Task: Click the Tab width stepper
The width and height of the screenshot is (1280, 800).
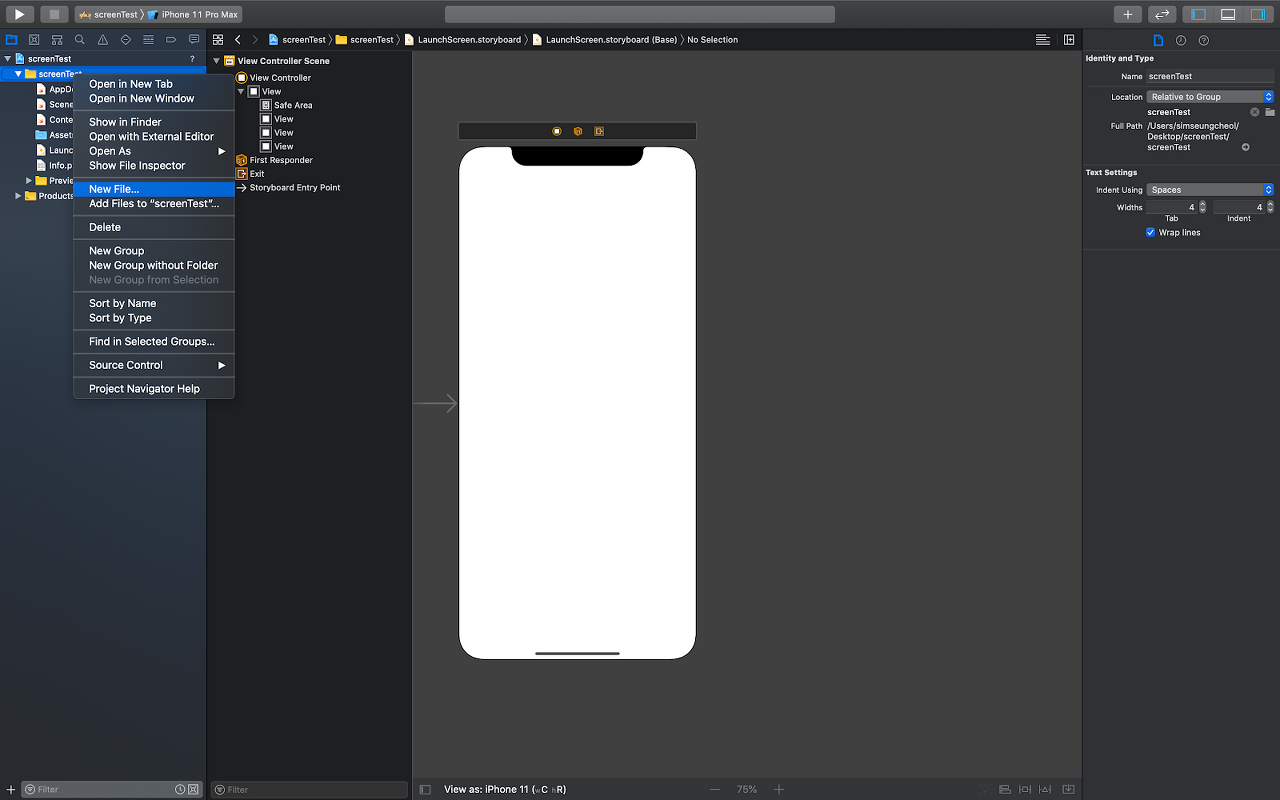Action: point(1202,207)
